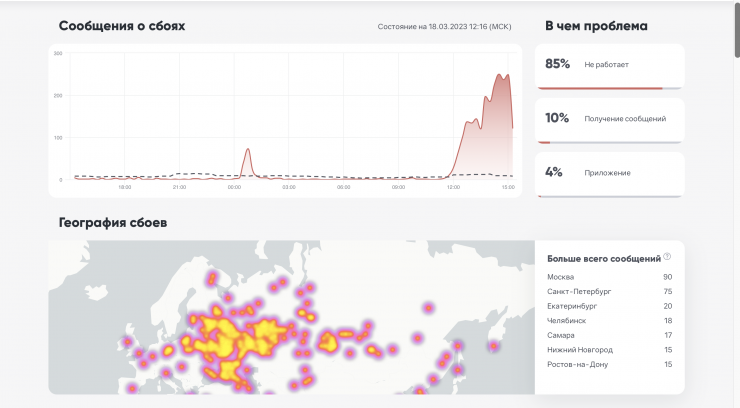The width and height of the screenshot is (740, 408).
Task: Click Санкт-Петербург in the cities list
Action: (578, 291)
